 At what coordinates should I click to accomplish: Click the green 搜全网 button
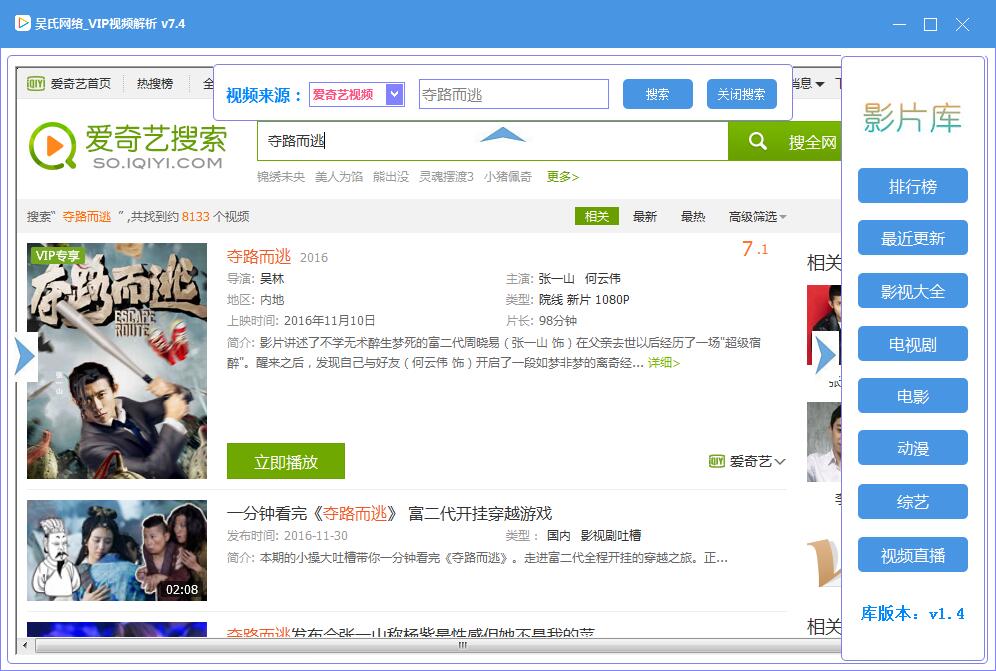pos(784,141)
